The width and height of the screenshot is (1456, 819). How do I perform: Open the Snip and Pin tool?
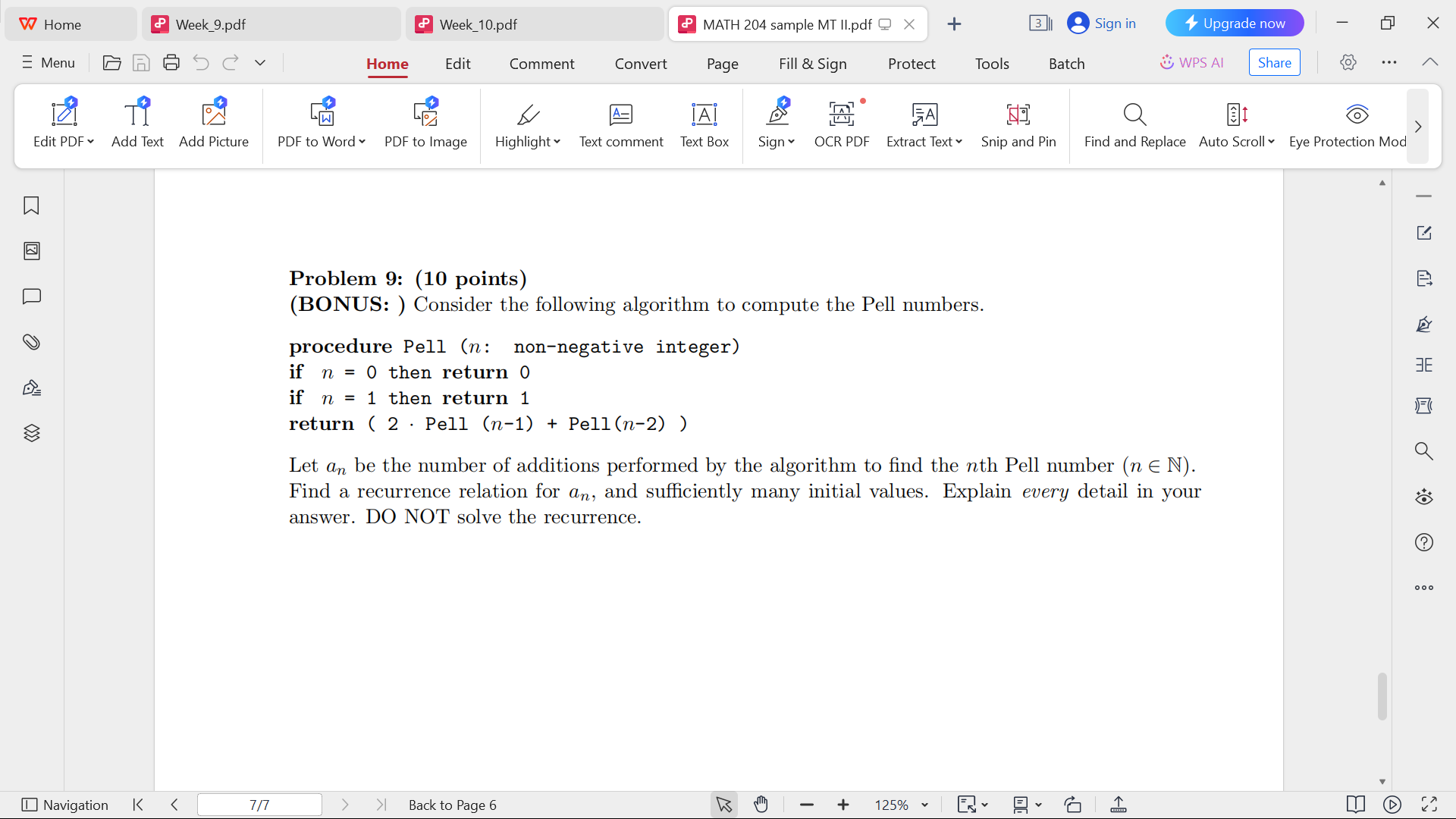(1018, 125)
